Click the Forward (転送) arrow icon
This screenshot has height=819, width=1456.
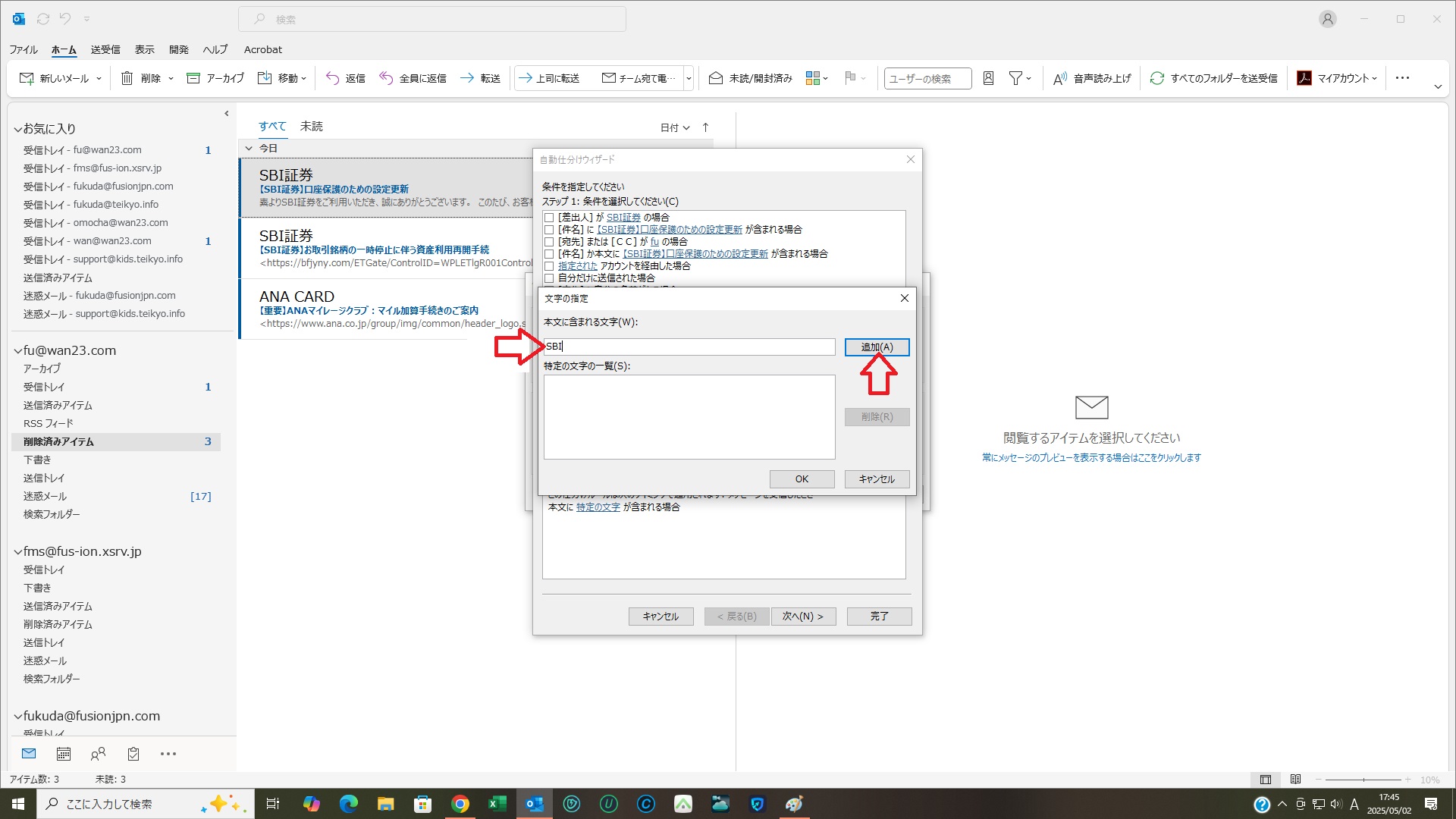point(467,78)
